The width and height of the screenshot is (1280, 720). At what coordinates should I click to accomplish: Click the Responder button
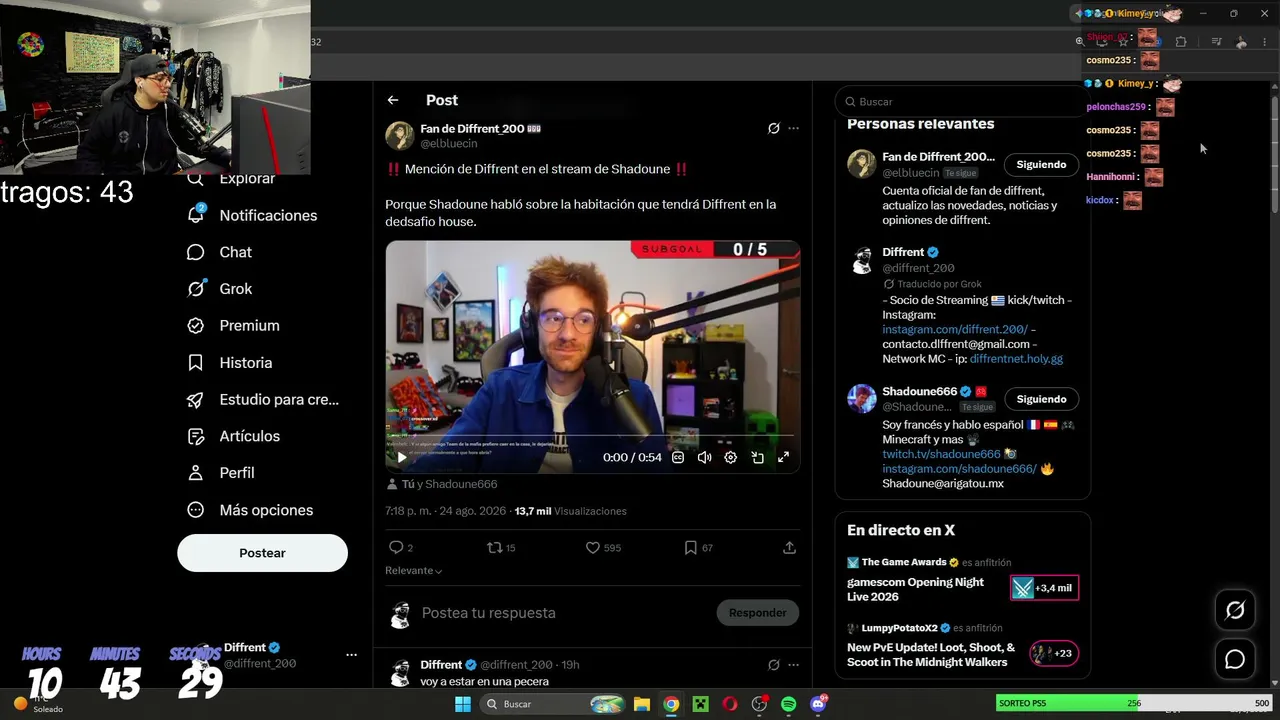(x=757, y=612)
